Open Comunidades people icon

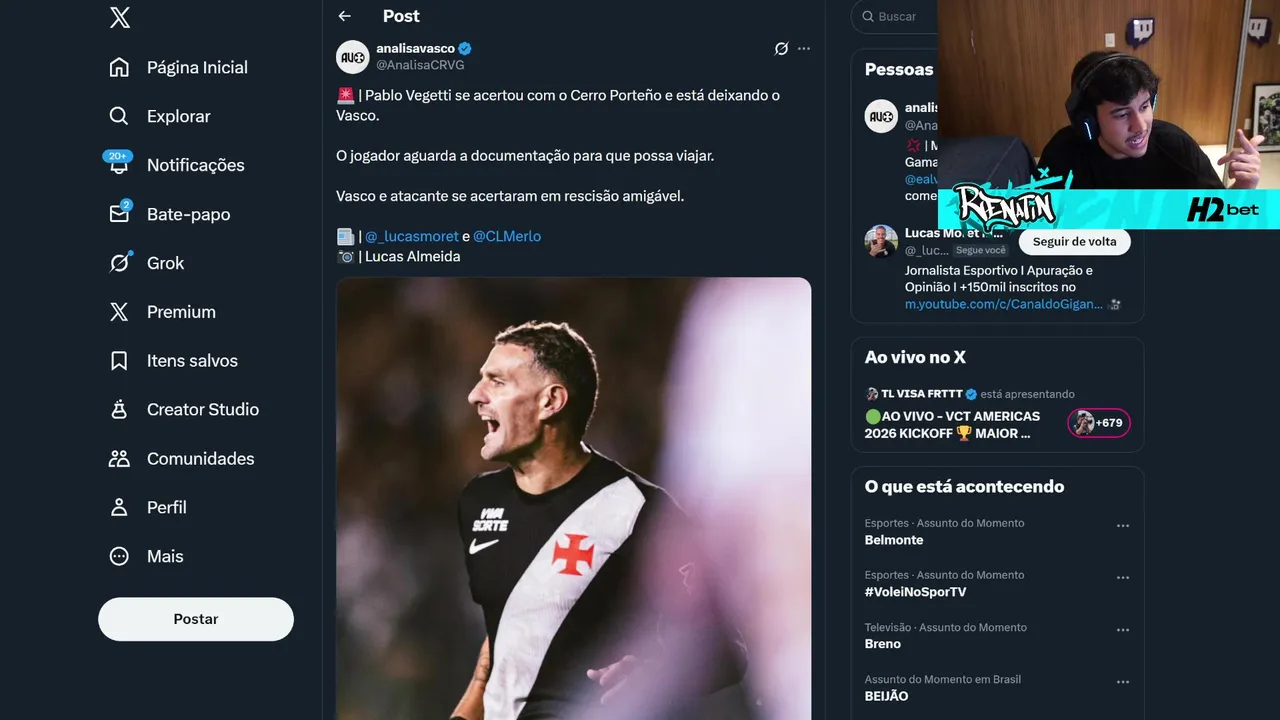pos(119,459)
